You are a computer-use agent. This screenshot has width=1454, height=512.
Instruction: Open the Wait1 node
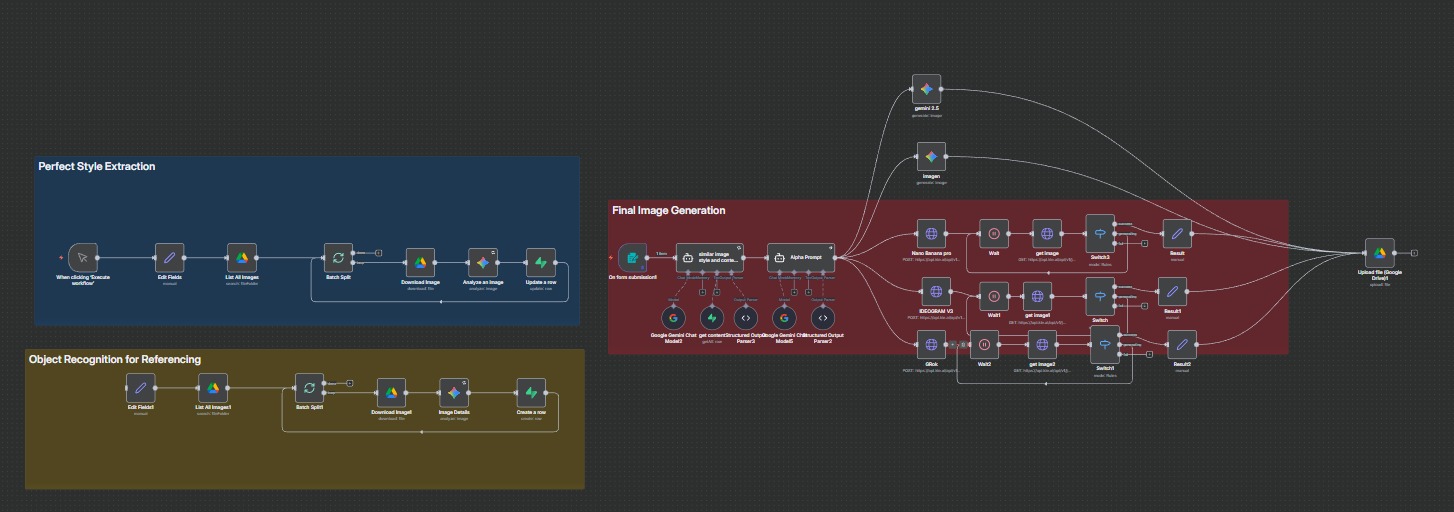point(992,296)
